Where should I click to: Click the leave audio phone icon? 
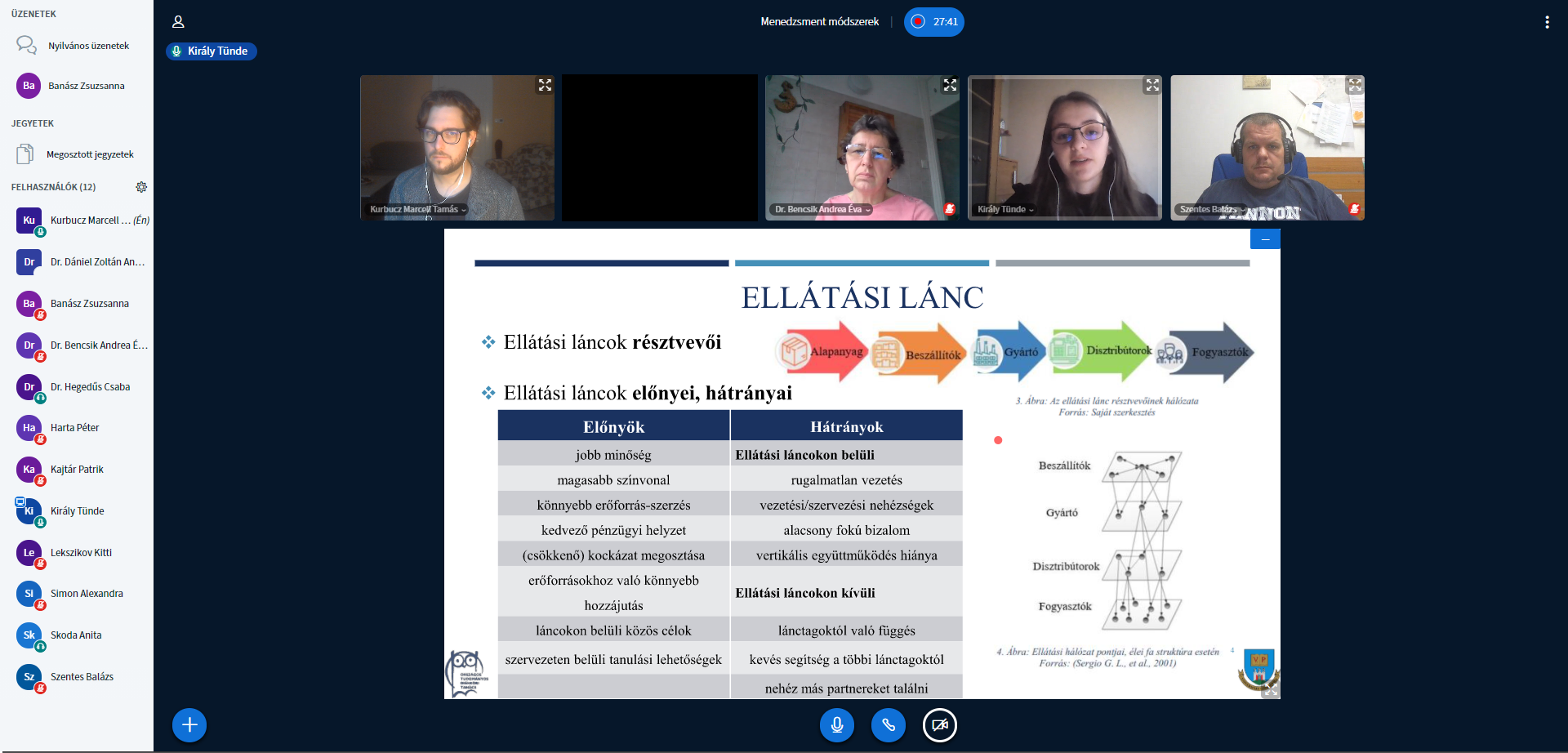point(888,724)
